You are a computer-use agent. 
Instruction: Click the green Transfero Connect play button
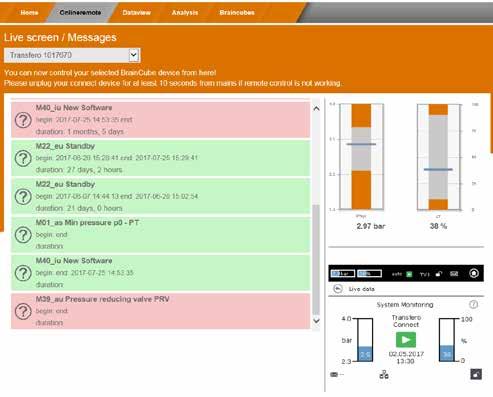[406, 340]
